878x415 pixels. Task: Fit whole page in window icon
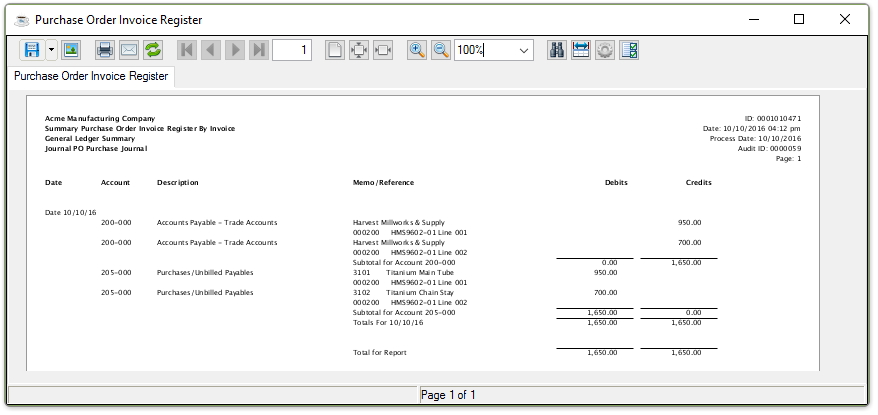(358, 50)
